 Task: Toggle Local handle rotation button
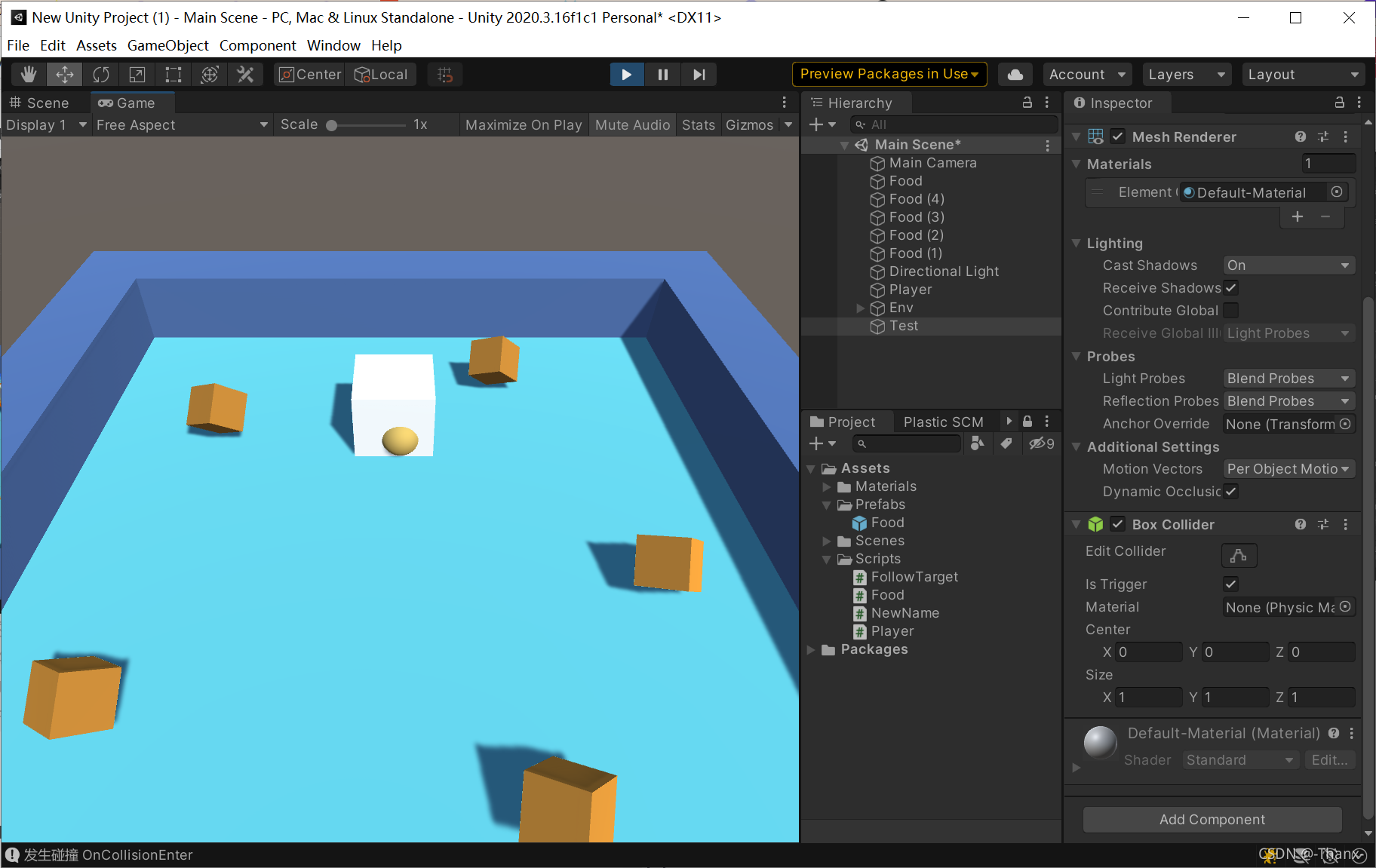[381, 75]
